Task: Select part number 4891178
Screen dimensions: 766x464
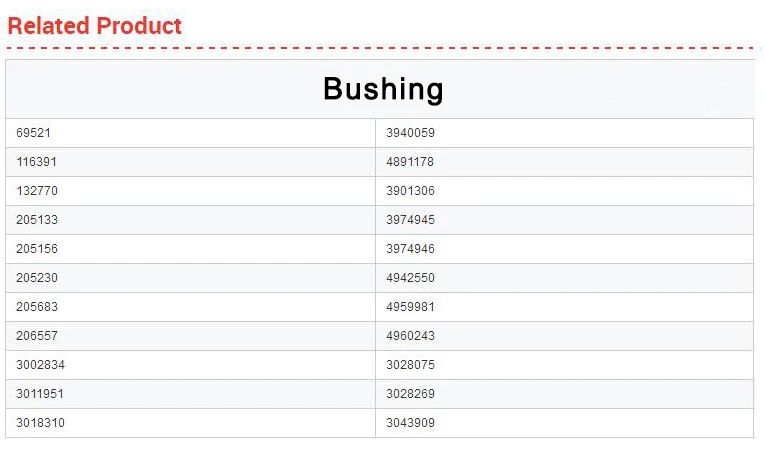Action: (410, 162)
